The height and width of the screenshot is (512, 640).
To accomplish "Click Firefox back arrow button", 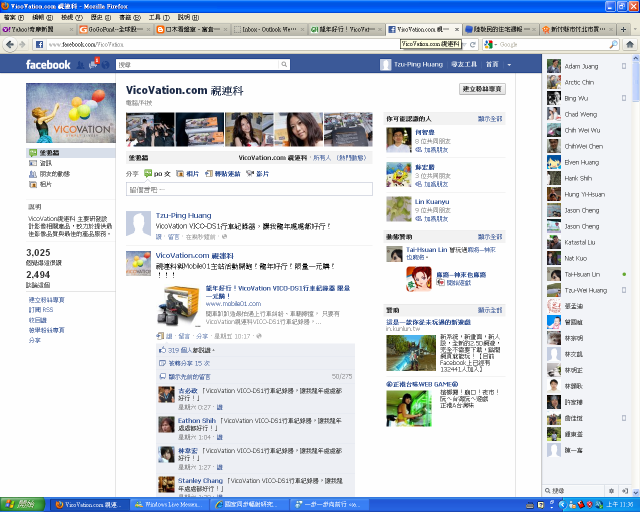I will point(10,44).
